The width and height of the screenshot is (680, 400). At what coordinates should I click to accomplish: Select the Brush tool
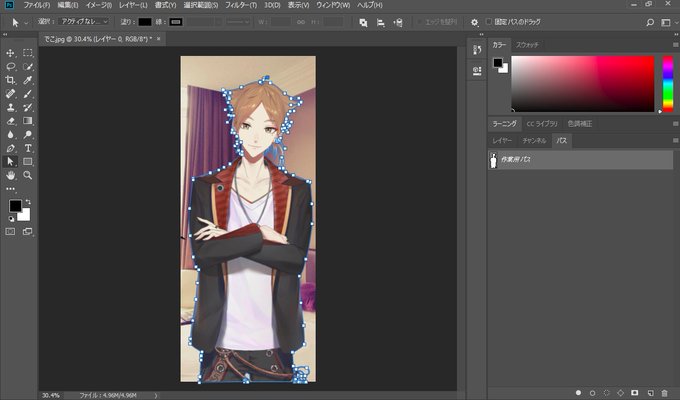coord(28,94)
